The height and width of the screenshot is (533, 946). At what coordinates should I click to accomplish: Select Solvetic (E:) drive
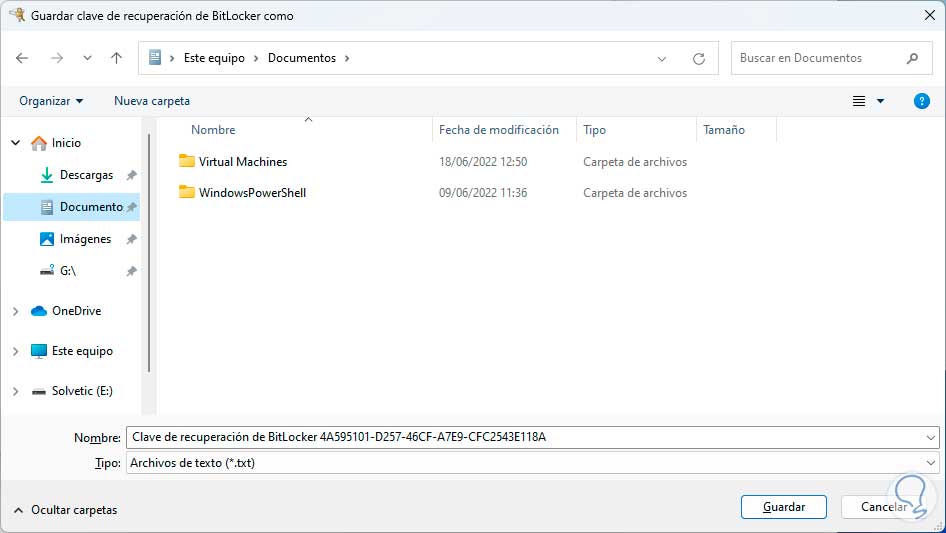click(x=82, y=391)
